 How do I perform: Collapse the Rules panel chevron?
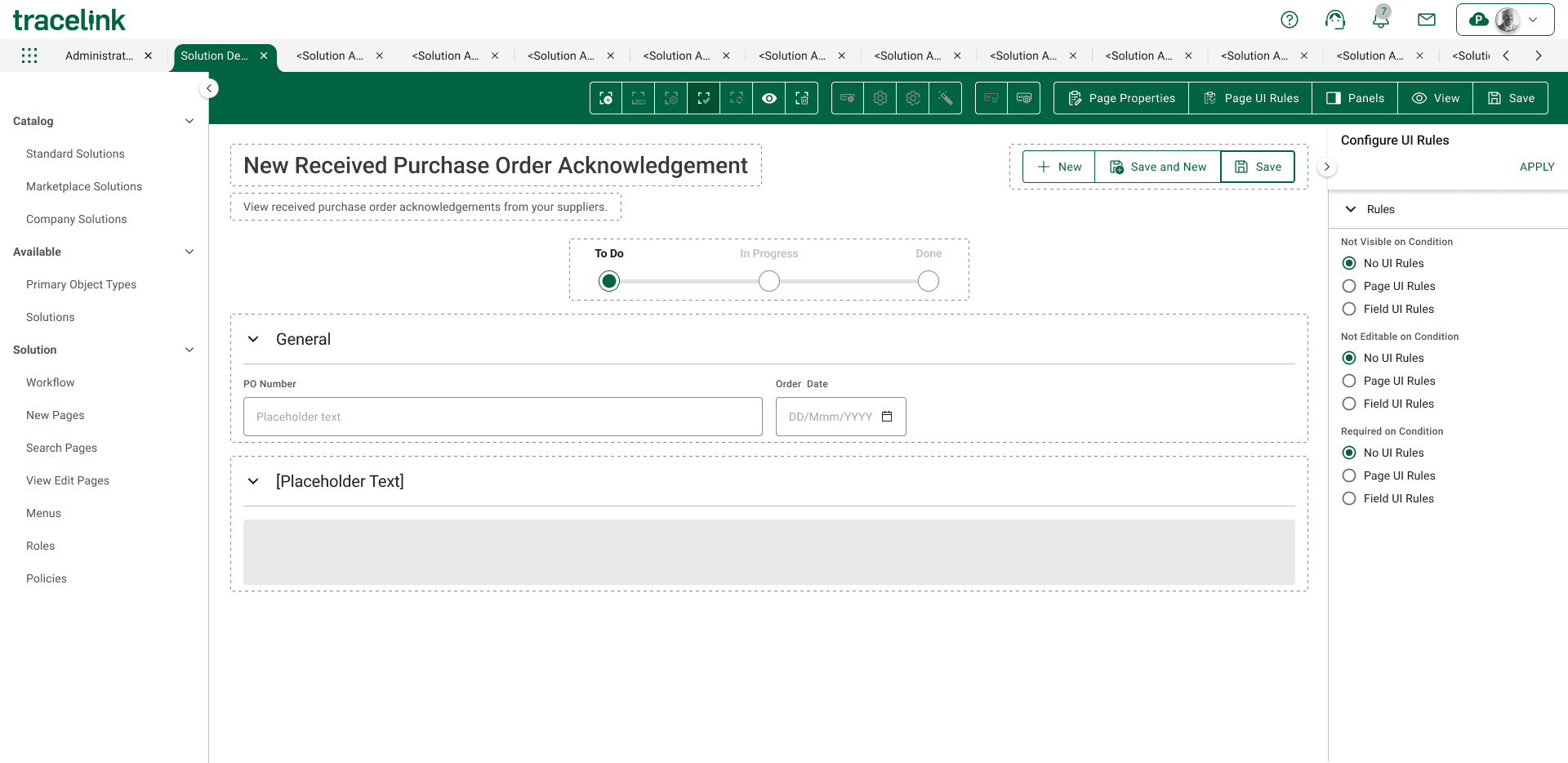coord(1351,209)
